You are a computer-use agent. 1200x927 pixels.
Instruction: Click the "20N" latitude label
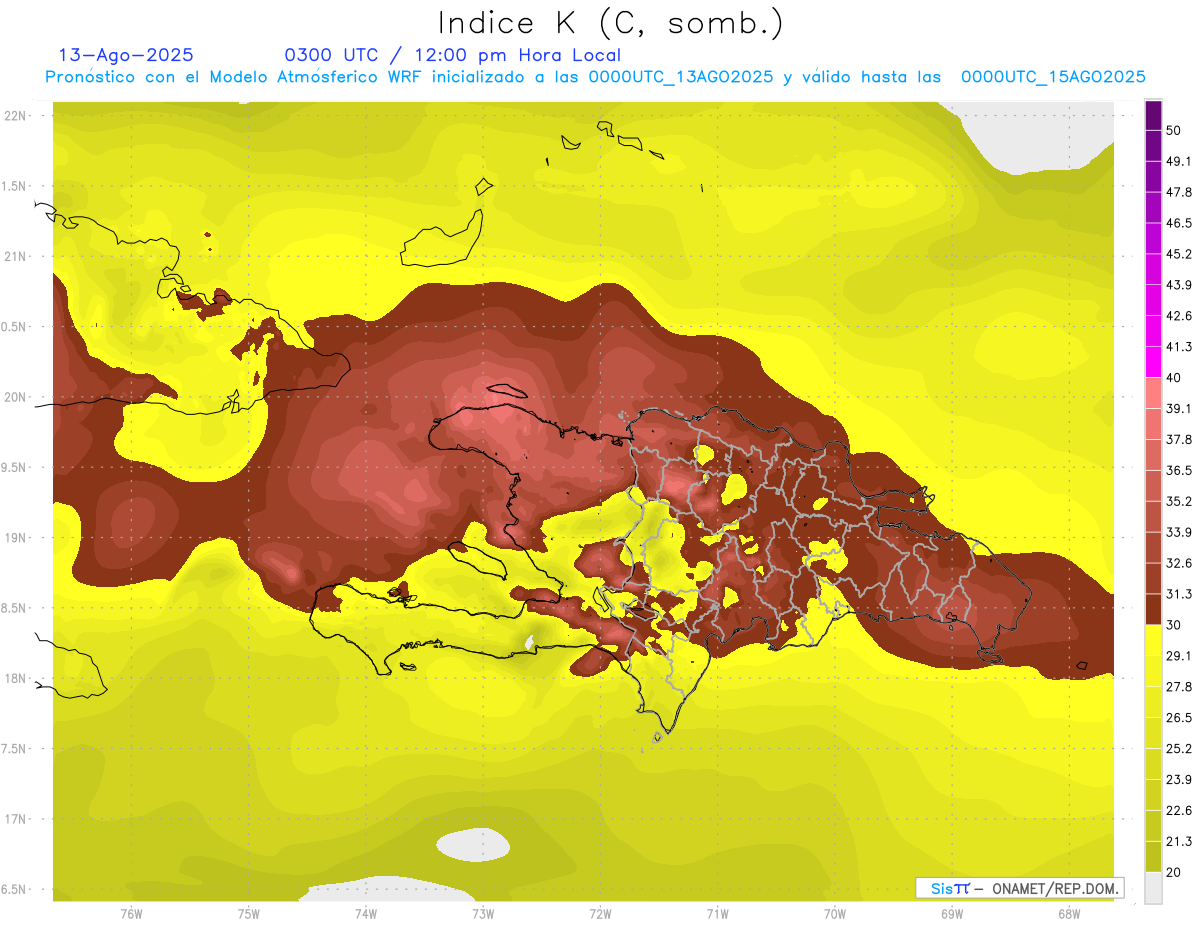[16, 397]
